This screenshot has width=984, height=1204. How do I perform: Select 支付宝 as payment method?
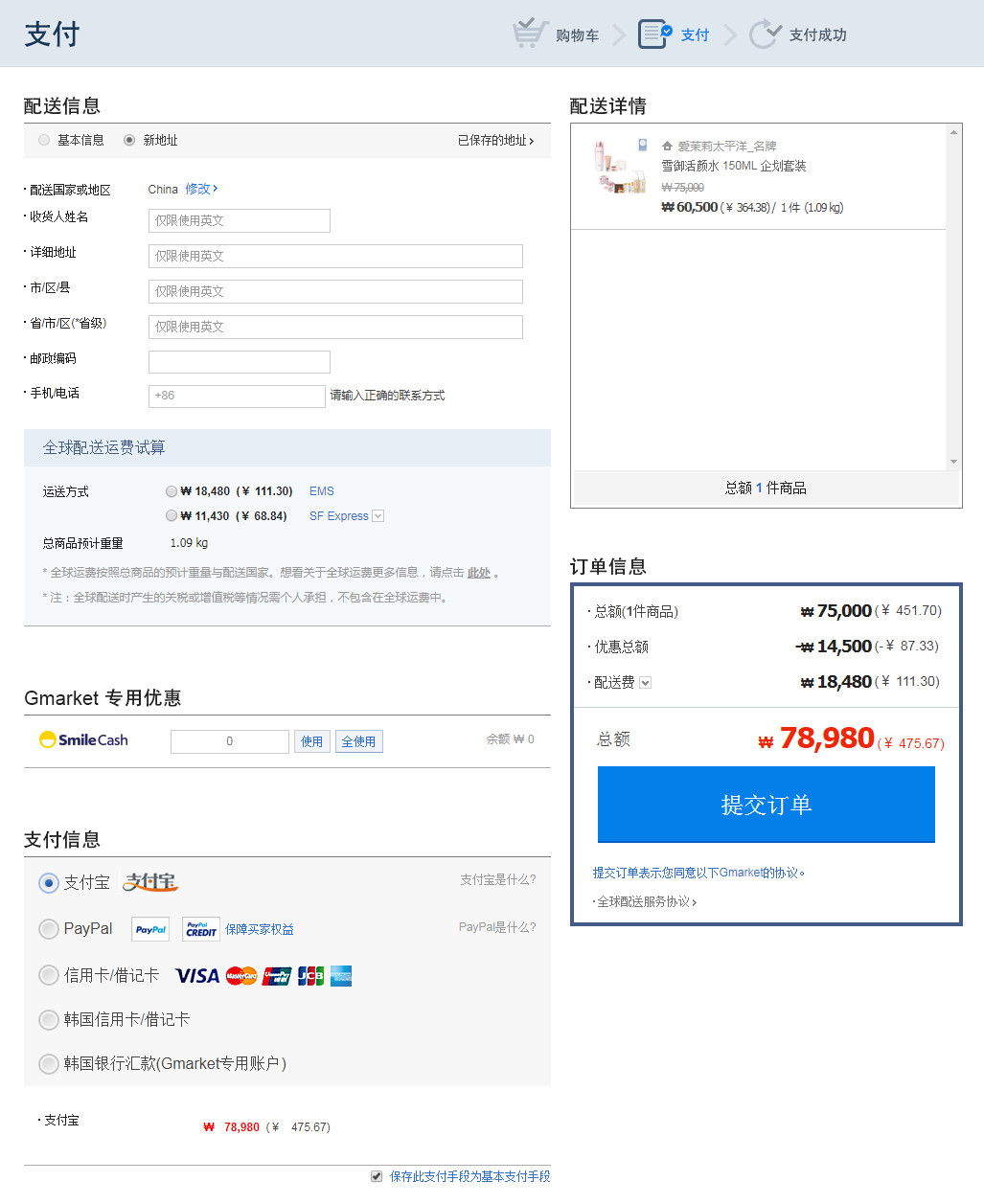(49, 883)
